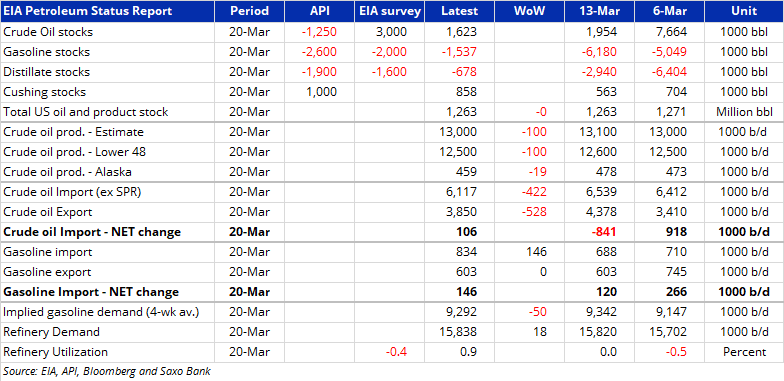Select the 'Latest' column header
Image resolution: width=784 pixels, height=381 pixels.
tap(460, 11)
